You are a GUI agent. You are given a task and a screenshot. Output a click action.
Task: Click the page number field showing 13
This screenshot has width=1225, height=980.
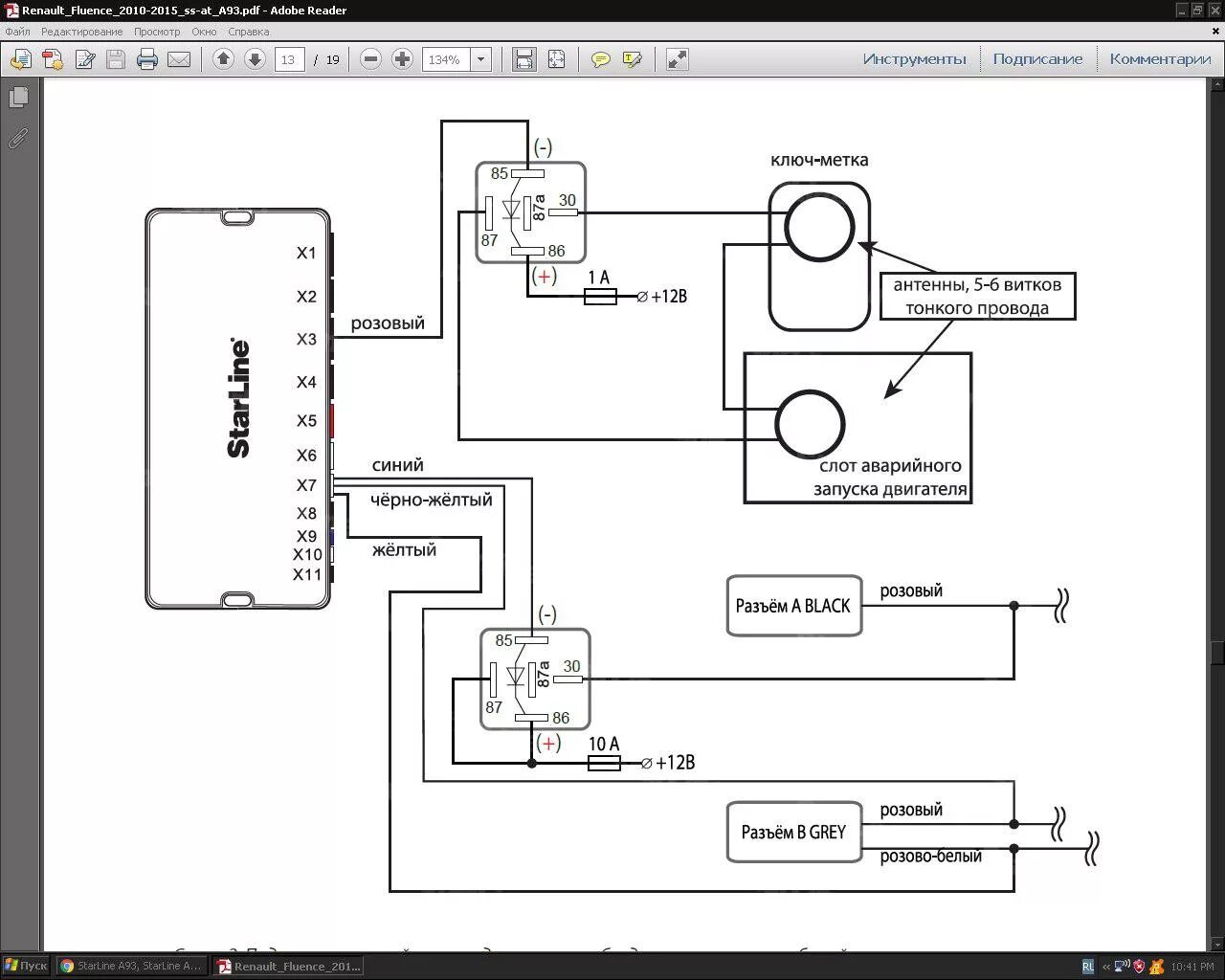pos(289,59)
